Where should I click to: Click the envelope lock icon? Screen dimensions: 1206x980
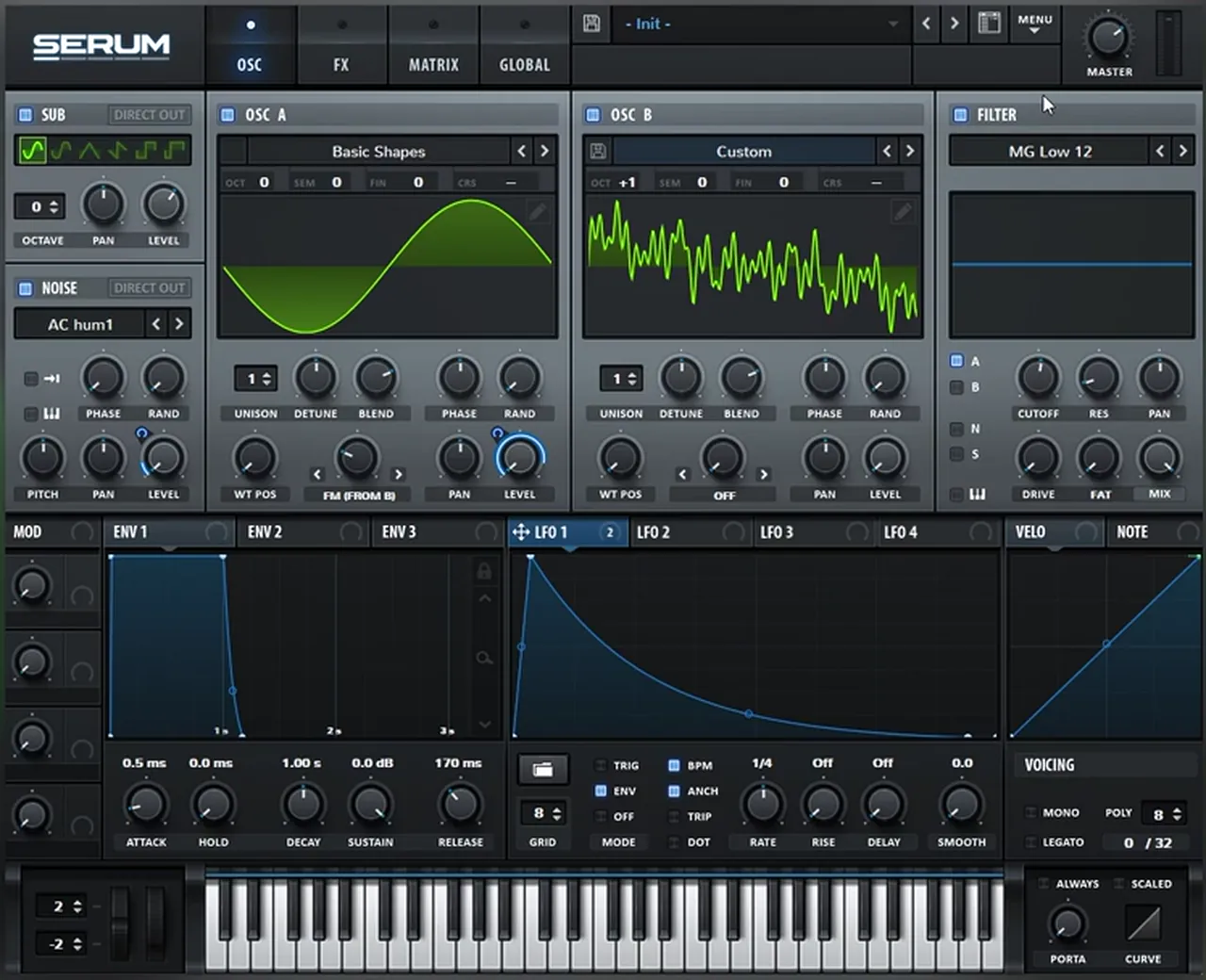coord(484,571)
